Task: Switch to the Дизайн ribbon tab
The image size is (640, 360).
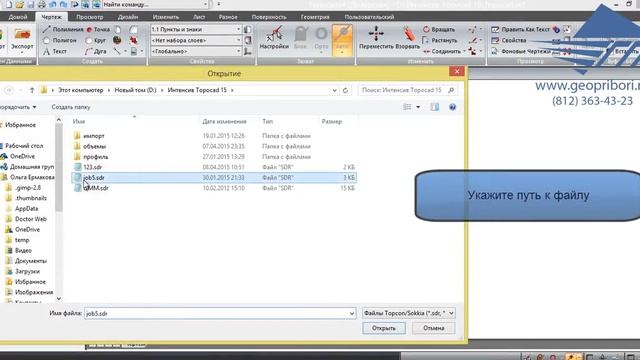Action: click(128, 17)
